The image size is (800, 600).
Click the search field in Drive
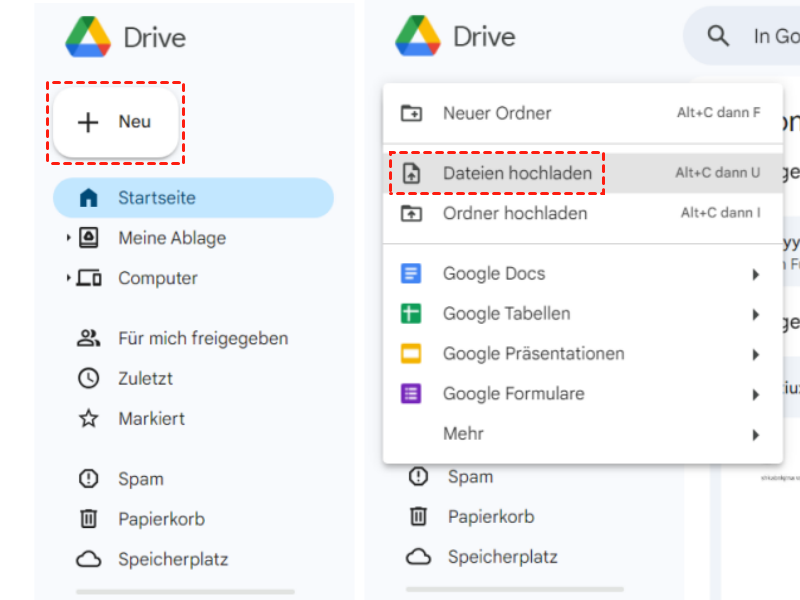(x=770, y=37)
